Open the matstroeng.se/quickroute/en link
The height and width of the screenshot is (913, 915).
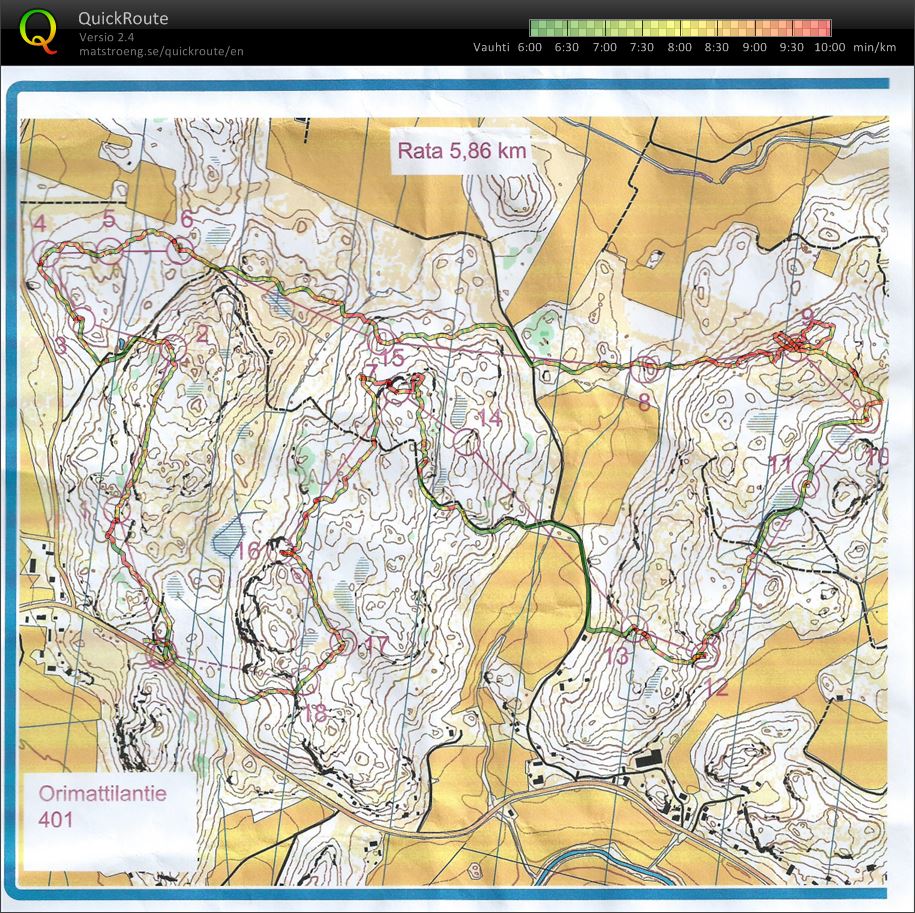tap(161, 51)
